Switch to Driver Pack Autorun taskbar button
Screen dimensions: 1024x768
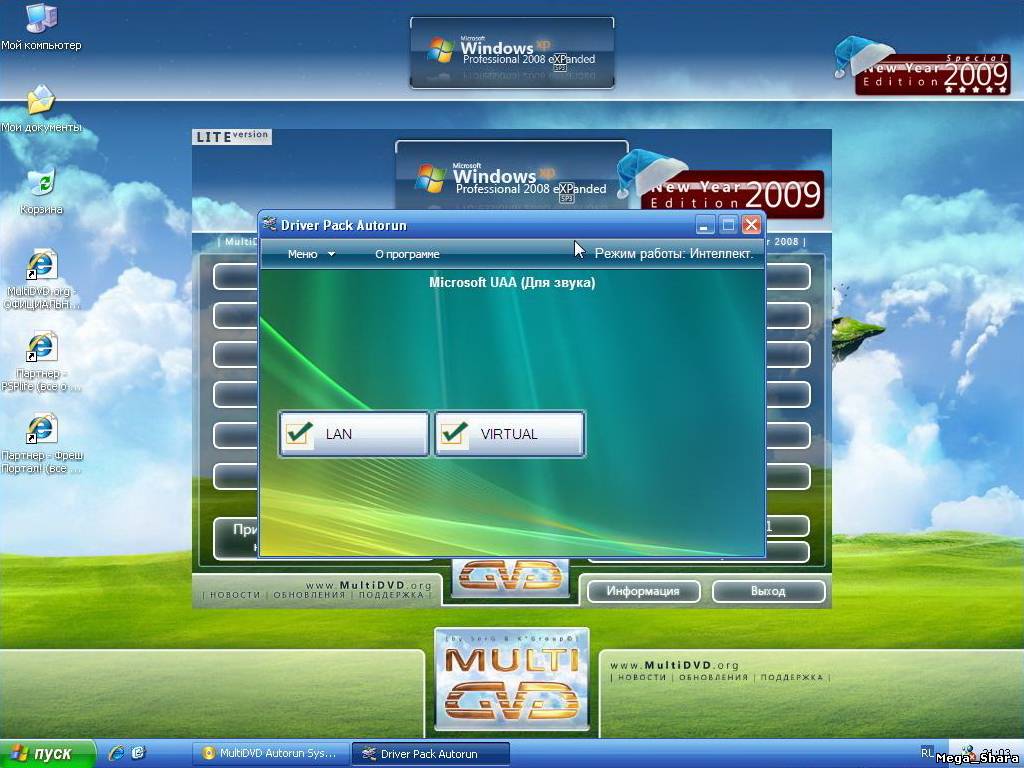click(x=430, y=754)
